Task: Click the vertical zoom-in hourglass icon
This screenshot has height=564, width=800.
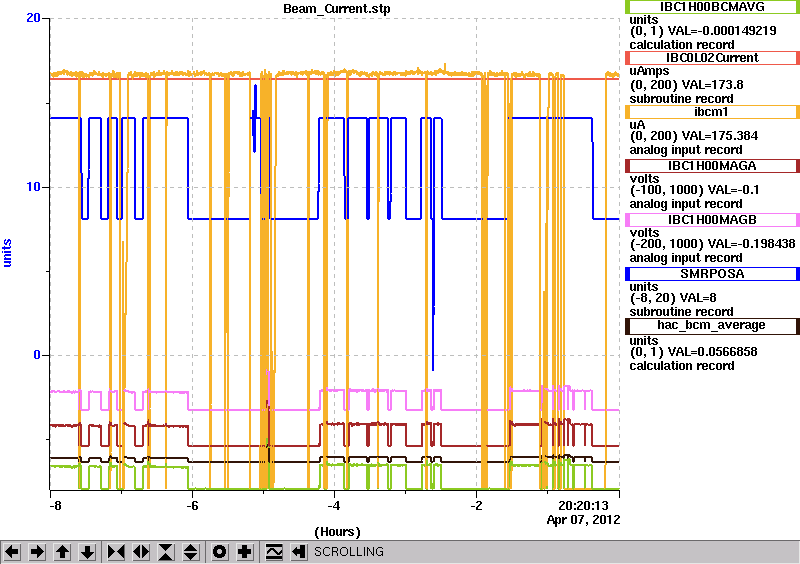Action: click(x=166, y=552)
